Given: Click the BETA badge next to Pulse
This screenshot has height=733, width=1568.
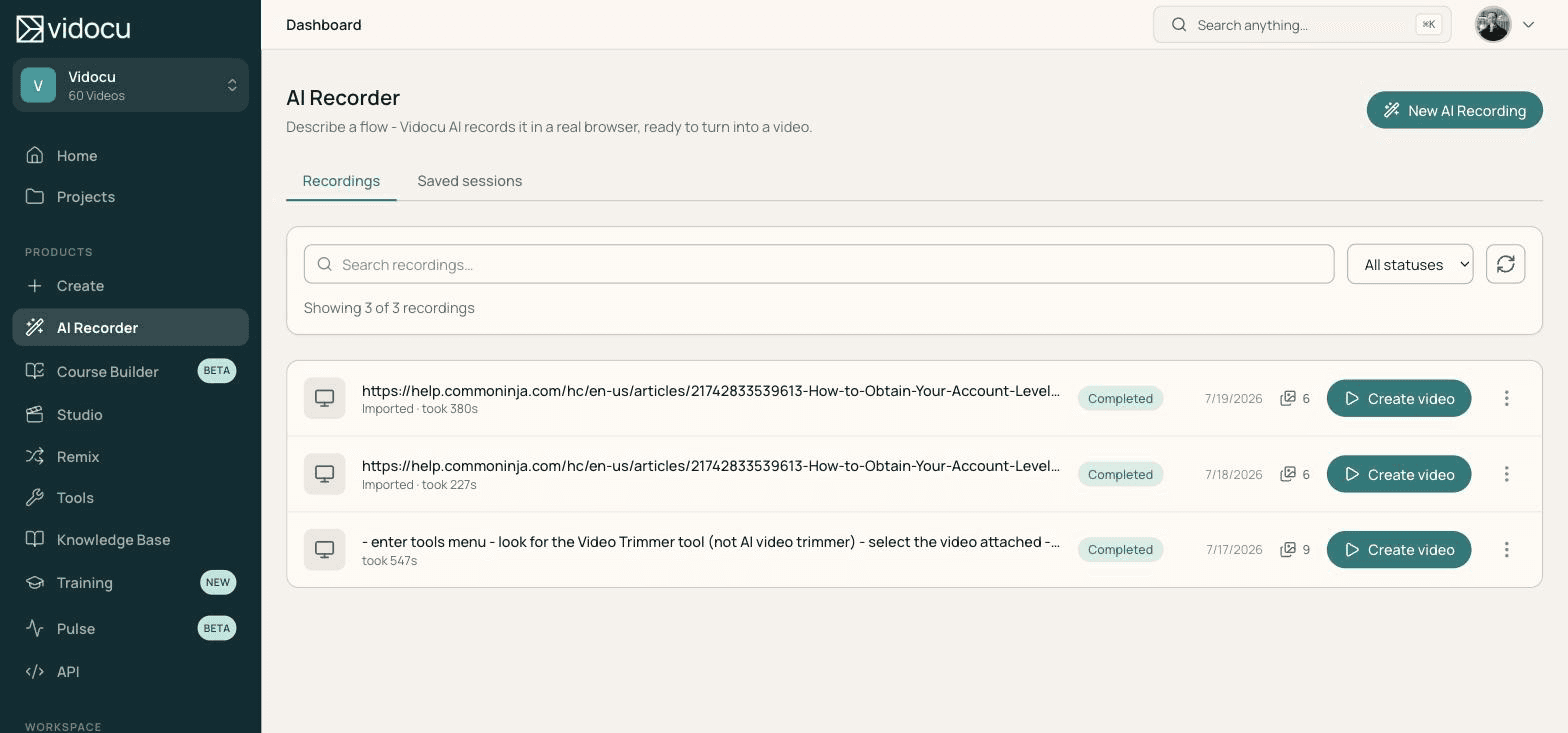Looking at the screenshot, I should [x=217, y=628].
